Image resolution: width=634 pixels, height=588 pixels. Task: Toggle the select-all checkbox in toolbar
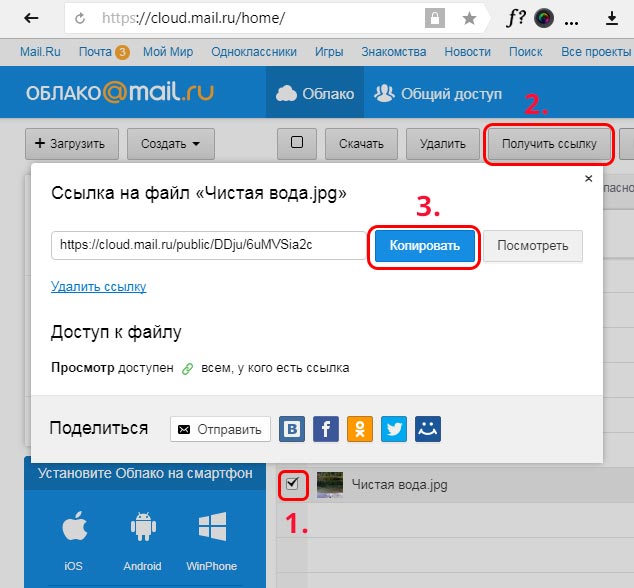(297, 142)
